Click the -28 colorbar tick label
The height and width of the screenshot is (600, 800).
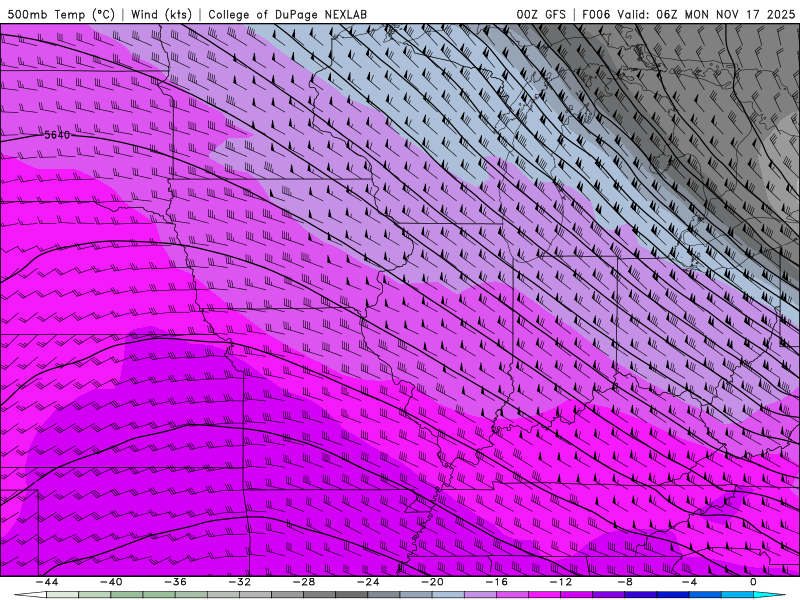[304, 582]
